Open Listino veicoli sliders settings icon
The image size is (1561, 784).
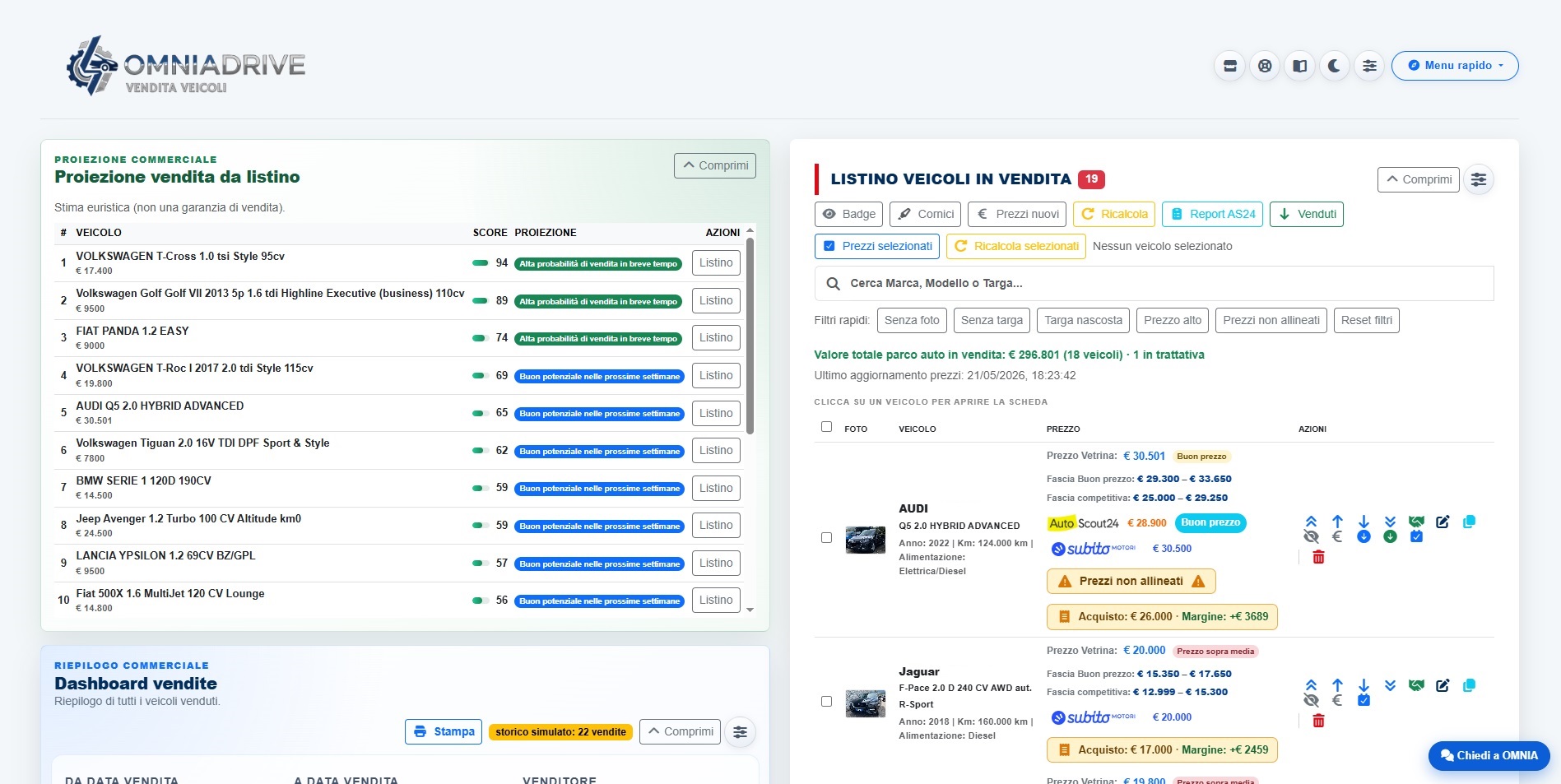click(1479, 179)
